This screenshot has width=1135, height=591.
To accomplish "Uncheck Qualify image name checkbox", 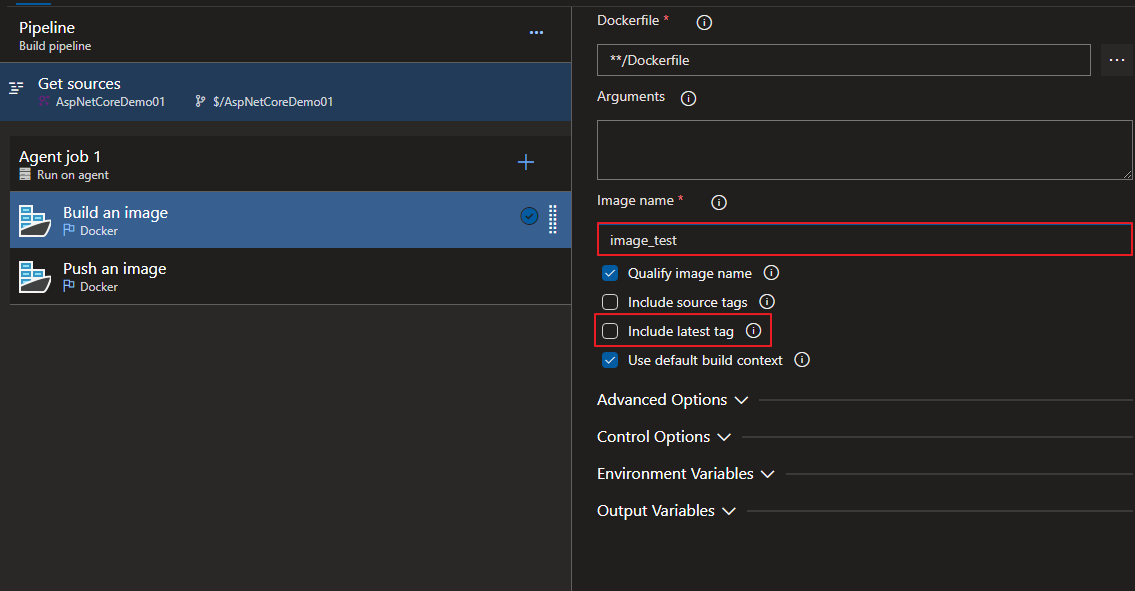I will click(x=610, y=273).
